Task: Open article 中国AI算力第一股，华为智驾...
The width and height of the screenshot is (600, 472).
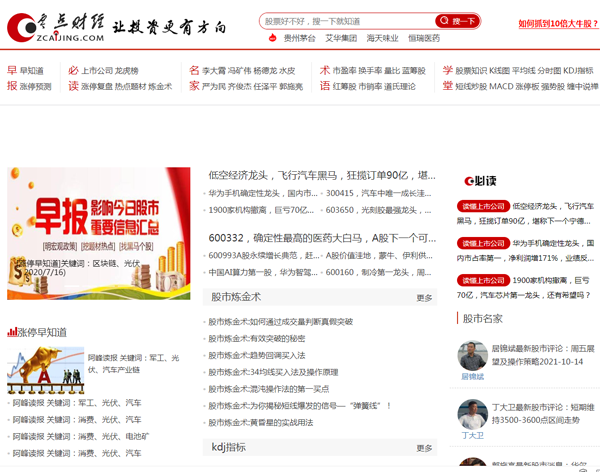Action: pos(263,273)
